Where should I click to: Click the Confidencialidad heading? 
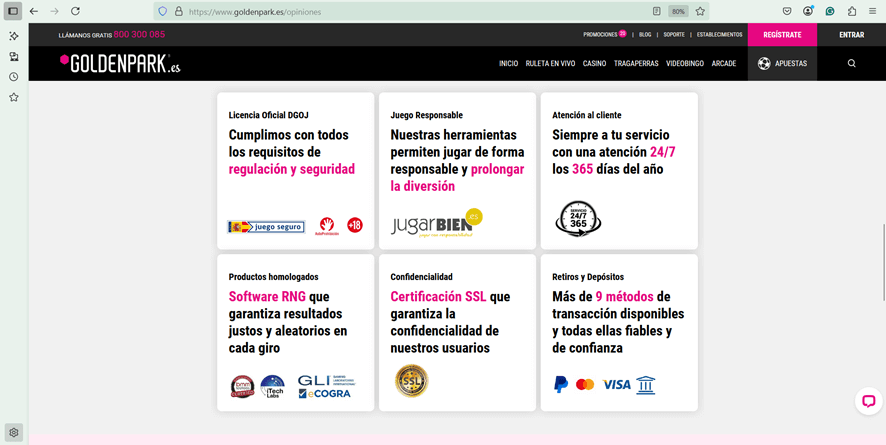pyautogui.click(x=422, y=277)
